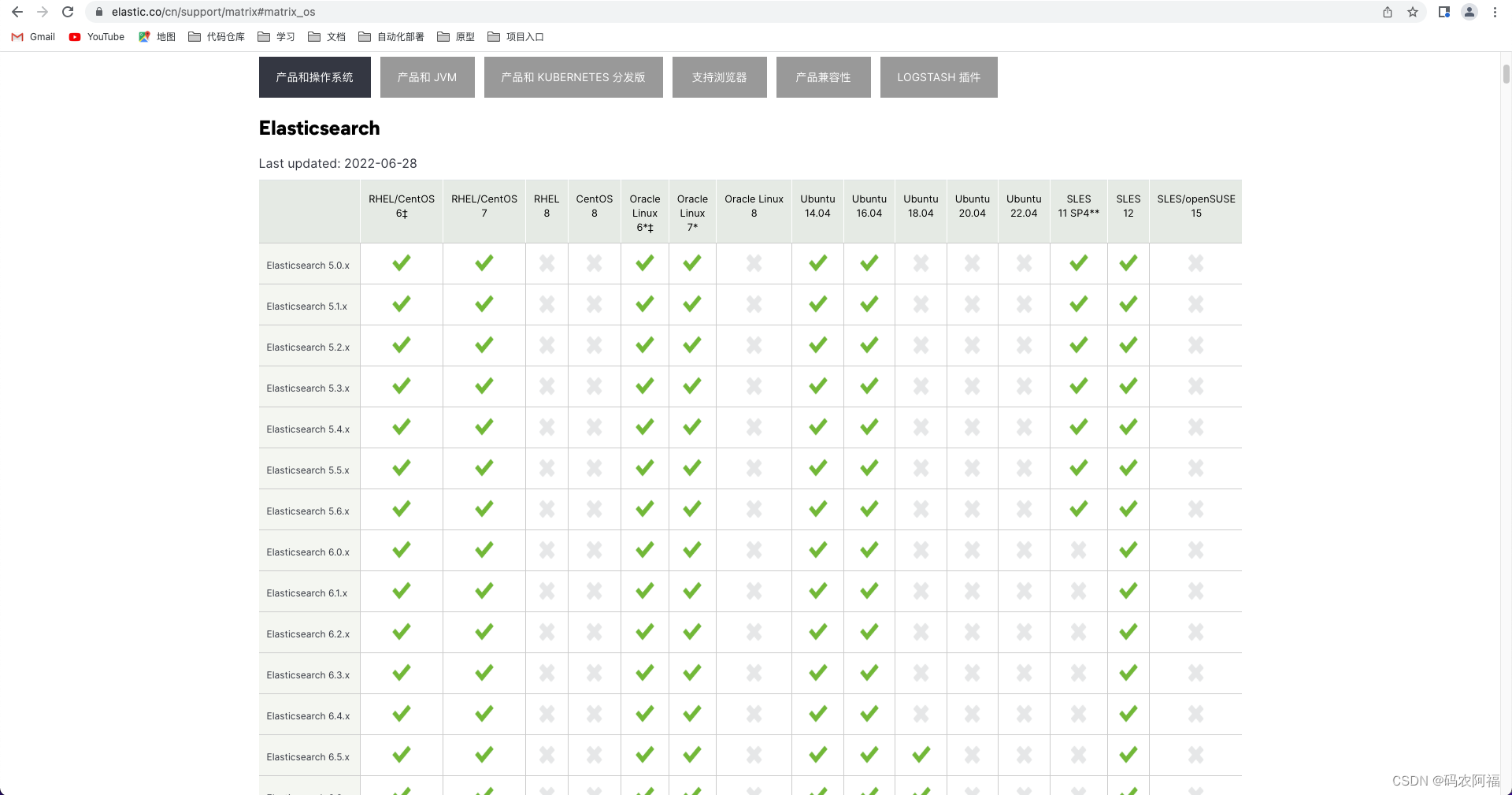Viewport: 1512px width, 795px height.
Task: Open the 地图 bookmark
Action: click(x=157, y=37)
